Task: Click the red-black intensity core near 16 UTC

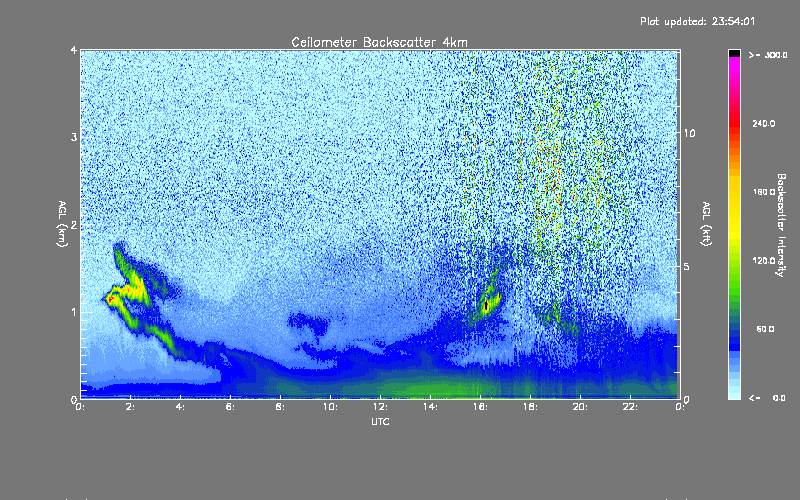Action: 486,305
